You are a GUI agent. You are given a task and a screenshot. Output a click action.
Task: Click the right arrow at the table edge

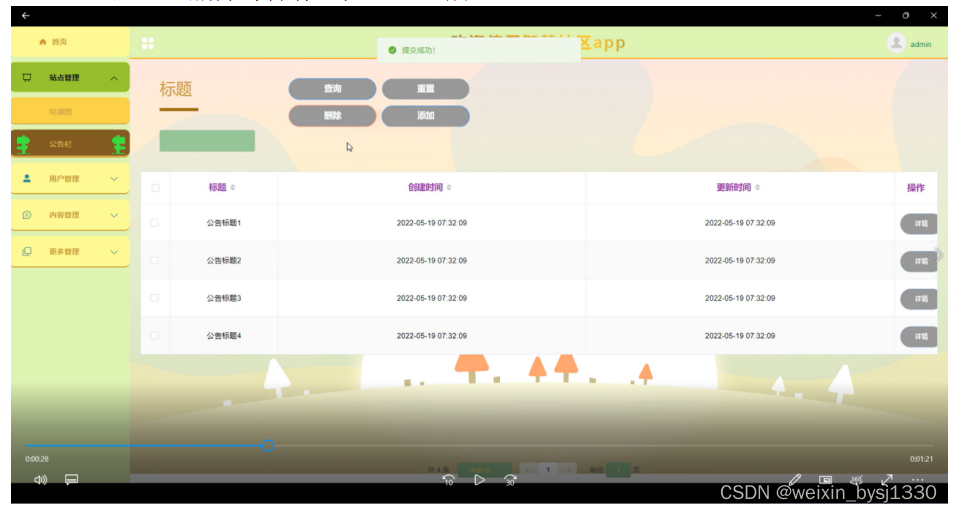coord(939,255)
